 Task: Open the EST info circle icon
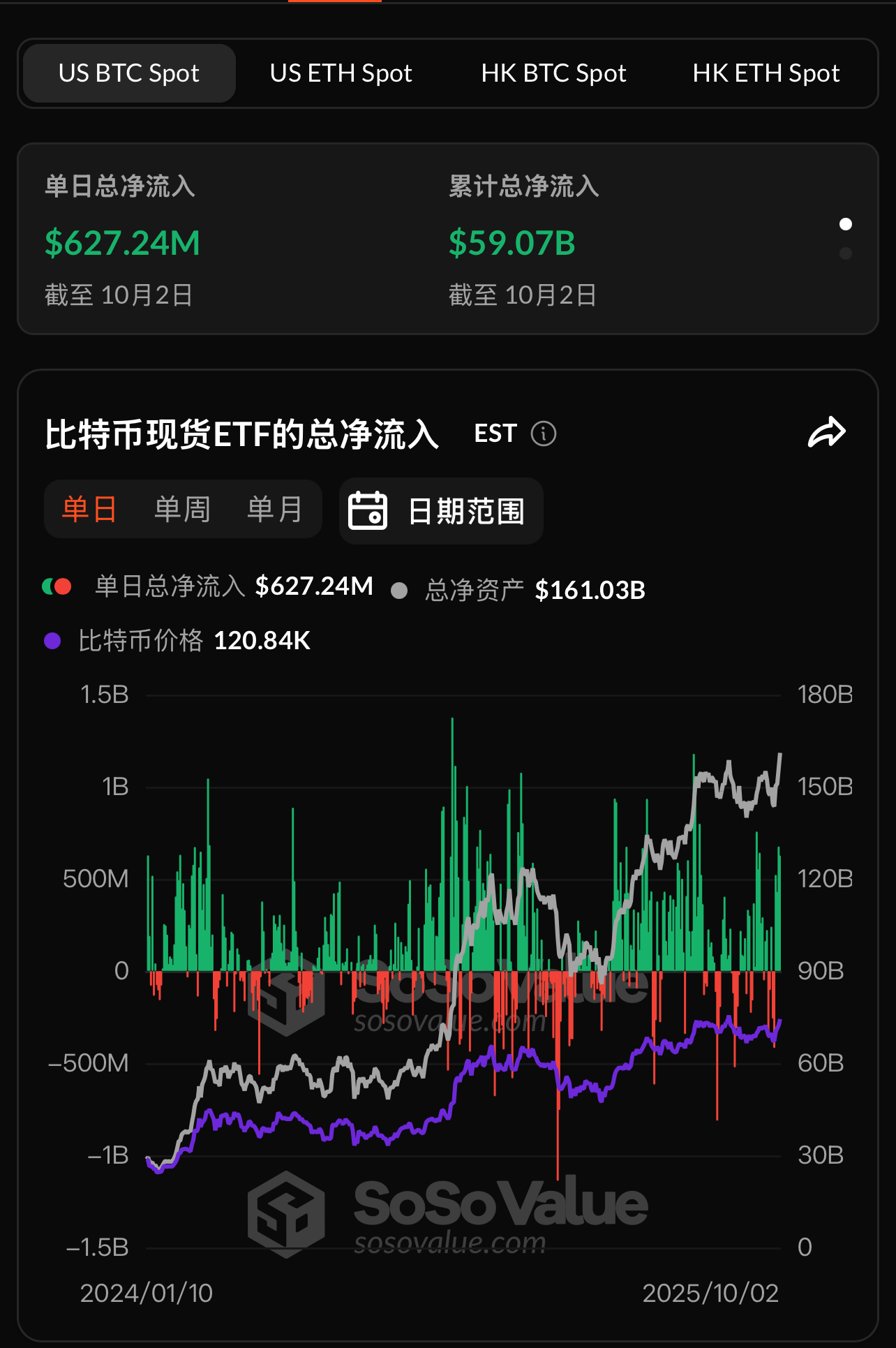543,434
